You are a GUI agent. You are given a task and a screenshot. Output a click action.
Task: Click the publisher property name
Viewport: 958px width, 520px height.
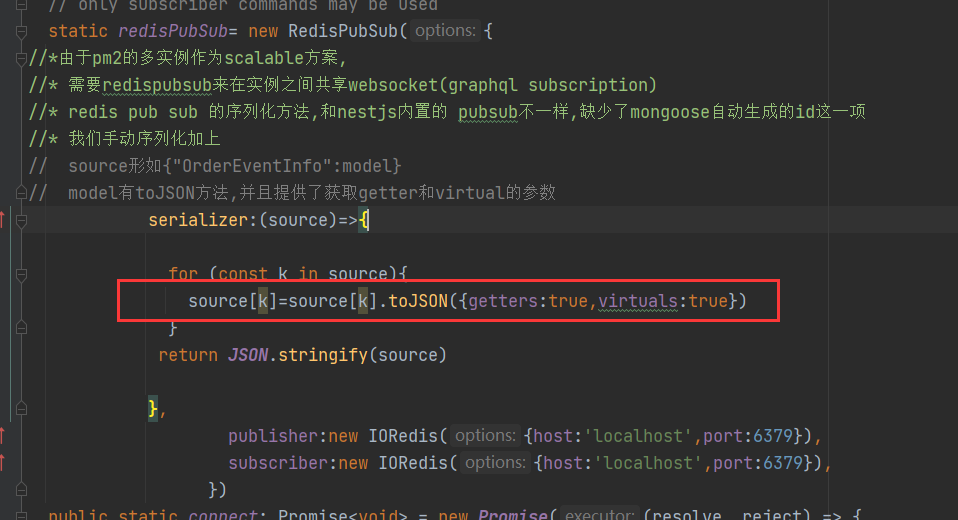tap(273, 436)
